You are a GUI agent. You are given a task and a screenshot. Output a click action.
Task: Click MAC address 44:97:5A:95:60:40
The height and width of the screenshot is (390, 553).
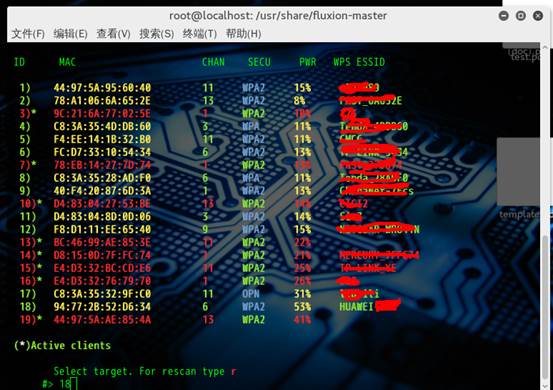click(x=102, y=87)
